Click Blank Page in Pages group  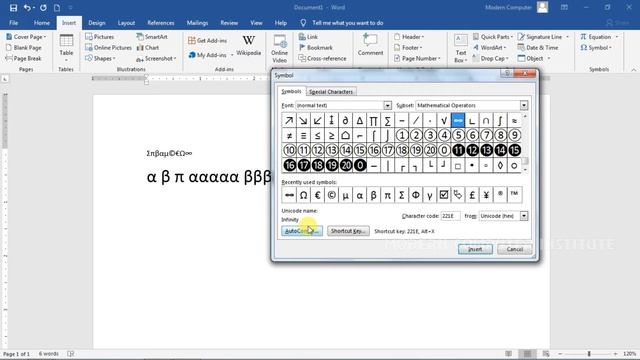(x=24, y=48)
